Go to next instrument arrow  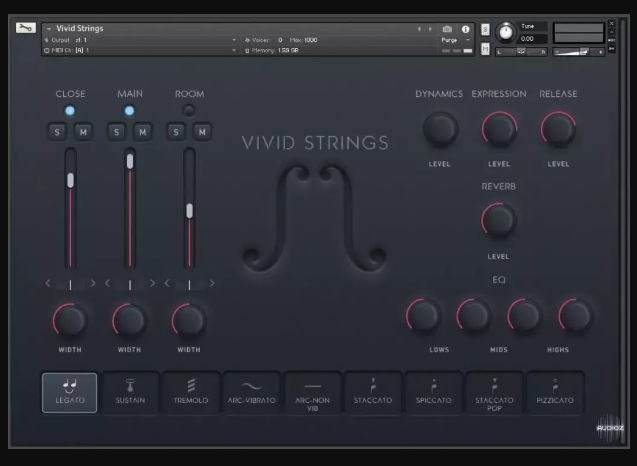point(430,29)
